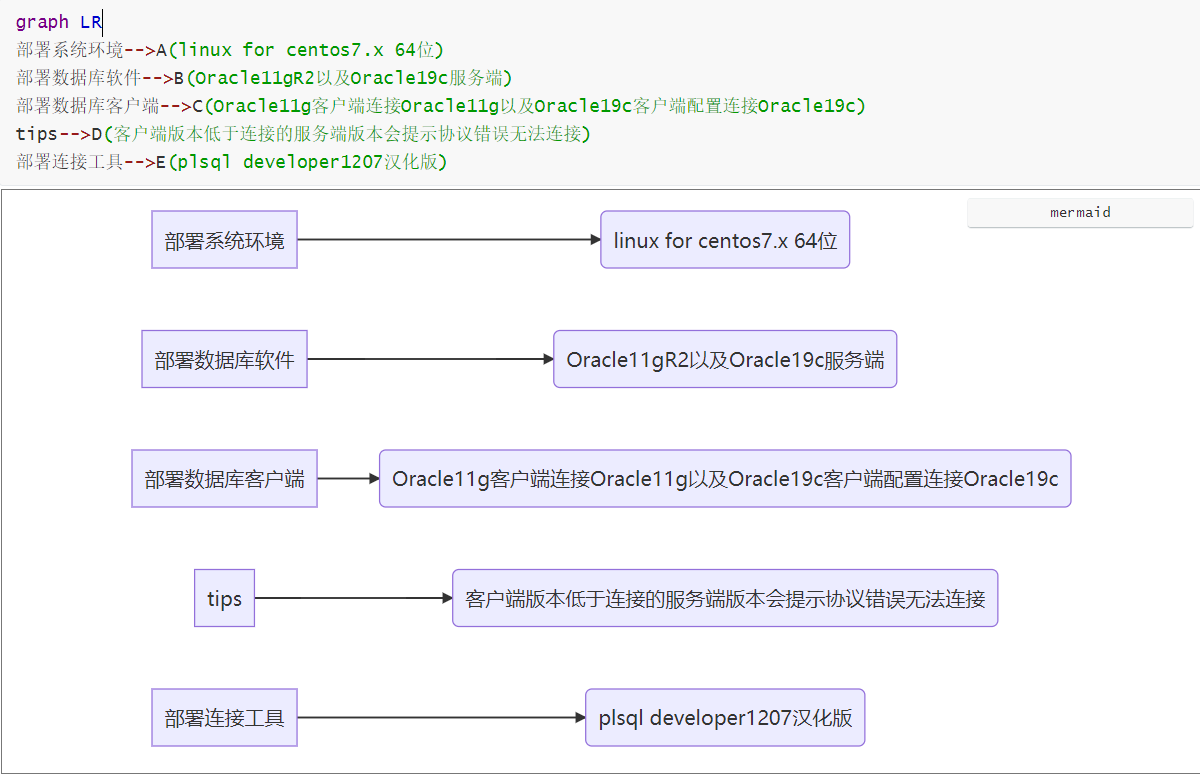The width and height of the screenshot is (1200, 779).
Task: Click code line defining node B
Action: 264,77
